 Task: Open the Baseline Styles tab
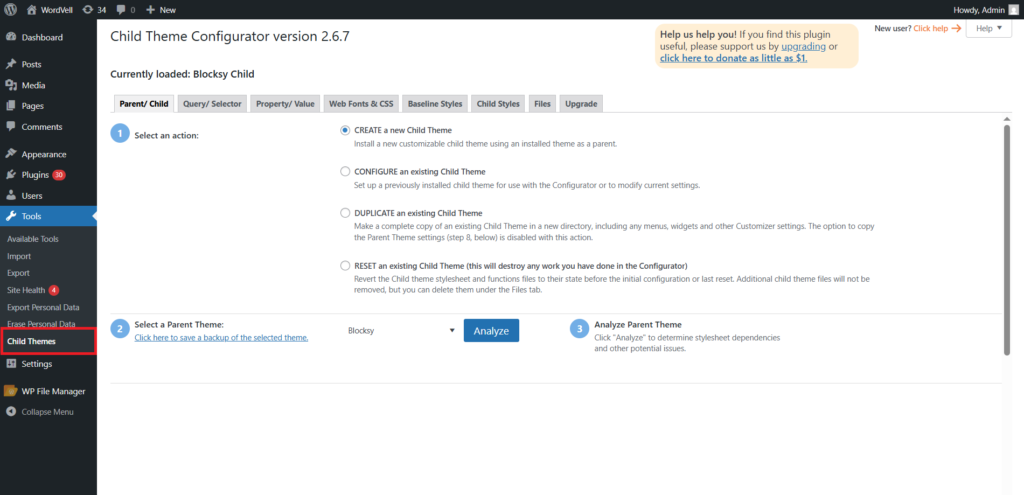(435, 104)
